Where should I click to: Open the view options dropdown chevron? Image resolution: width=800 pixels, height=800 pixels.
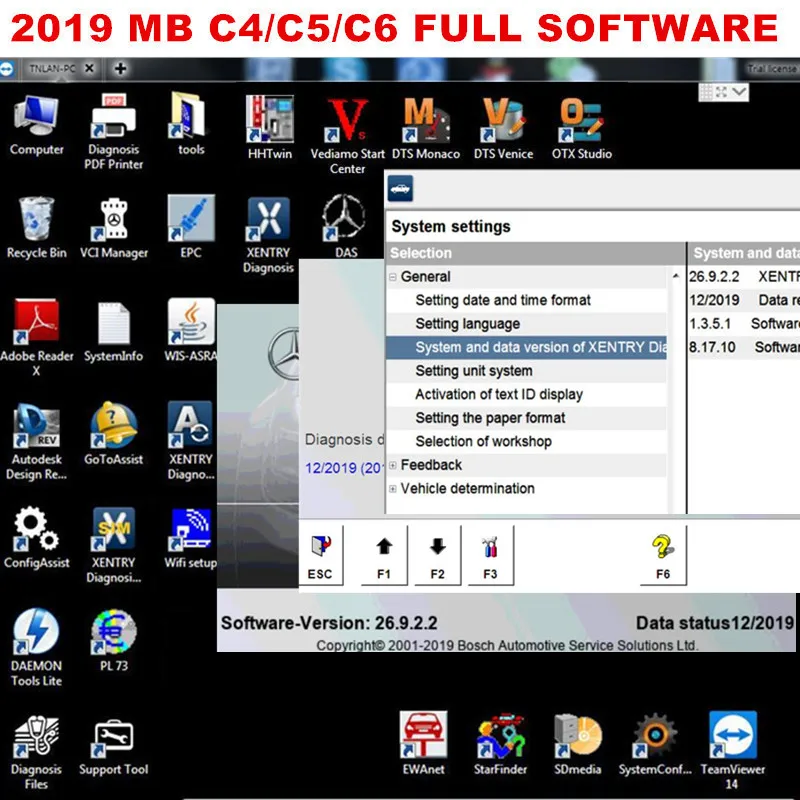739,92
